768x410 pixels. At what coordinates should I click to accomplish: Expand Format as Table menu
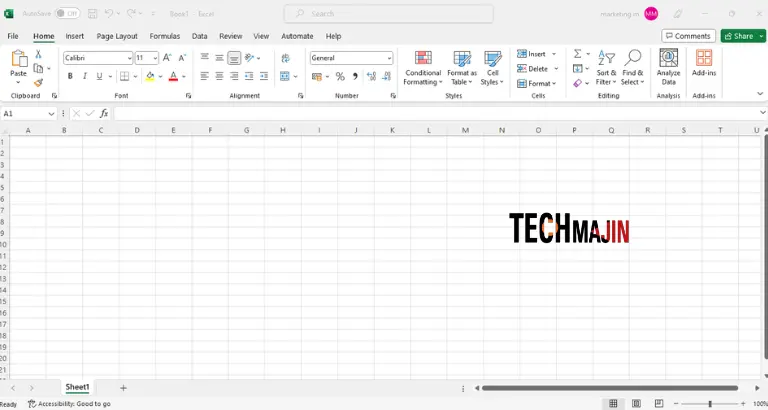(x=462, y=68)
